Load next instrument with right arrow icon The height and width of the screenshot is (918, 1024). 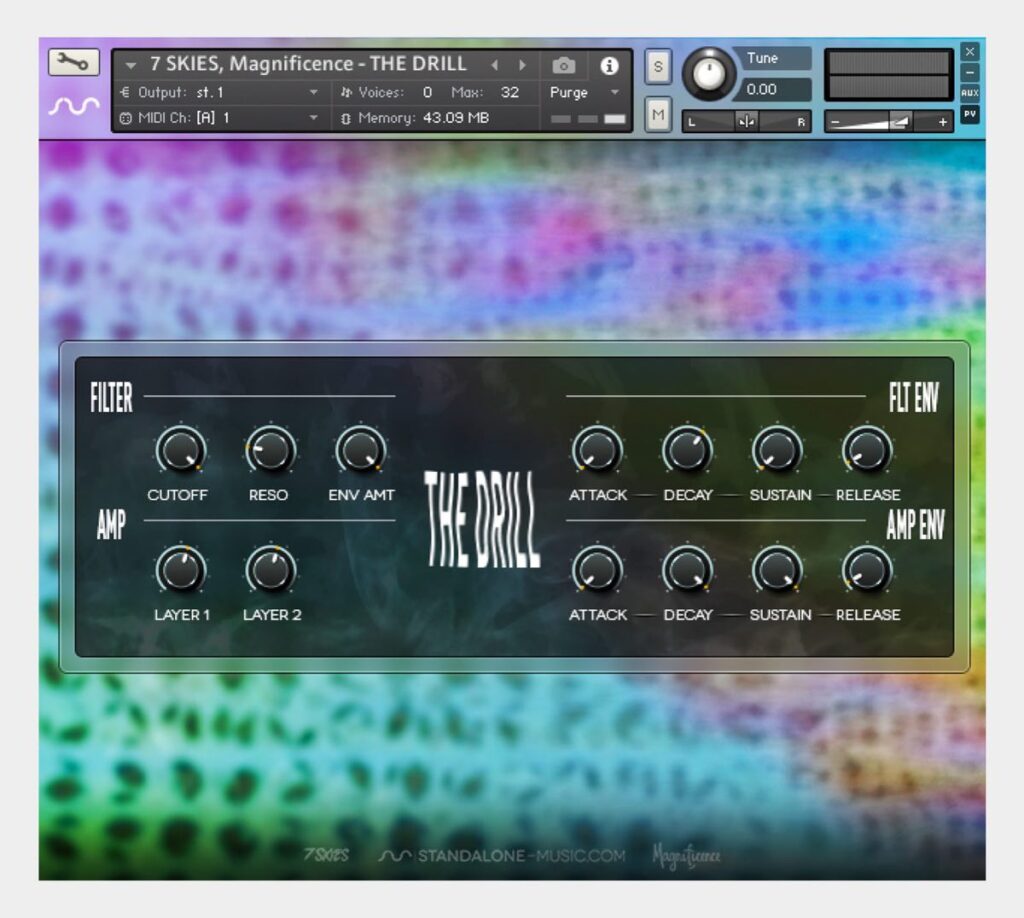coord(523,64)
